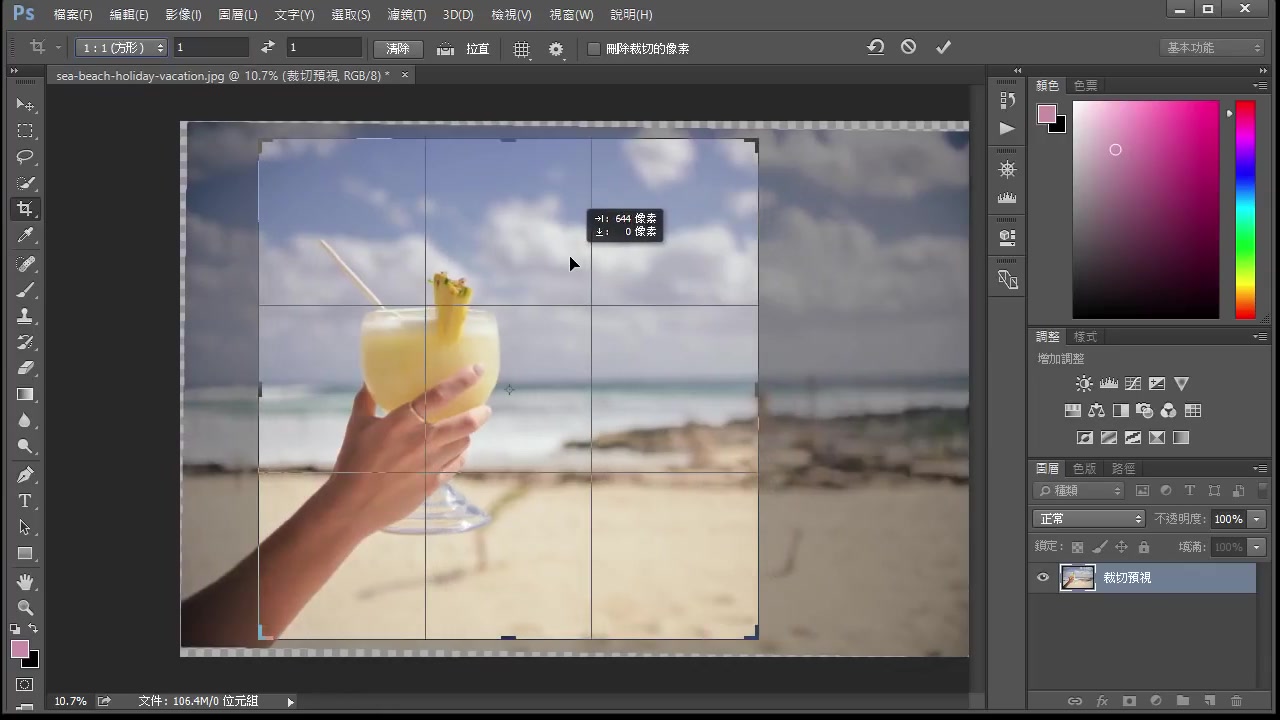Switch to the 色票 tab
The image size is (1280, 720).
pos(1085,85)
